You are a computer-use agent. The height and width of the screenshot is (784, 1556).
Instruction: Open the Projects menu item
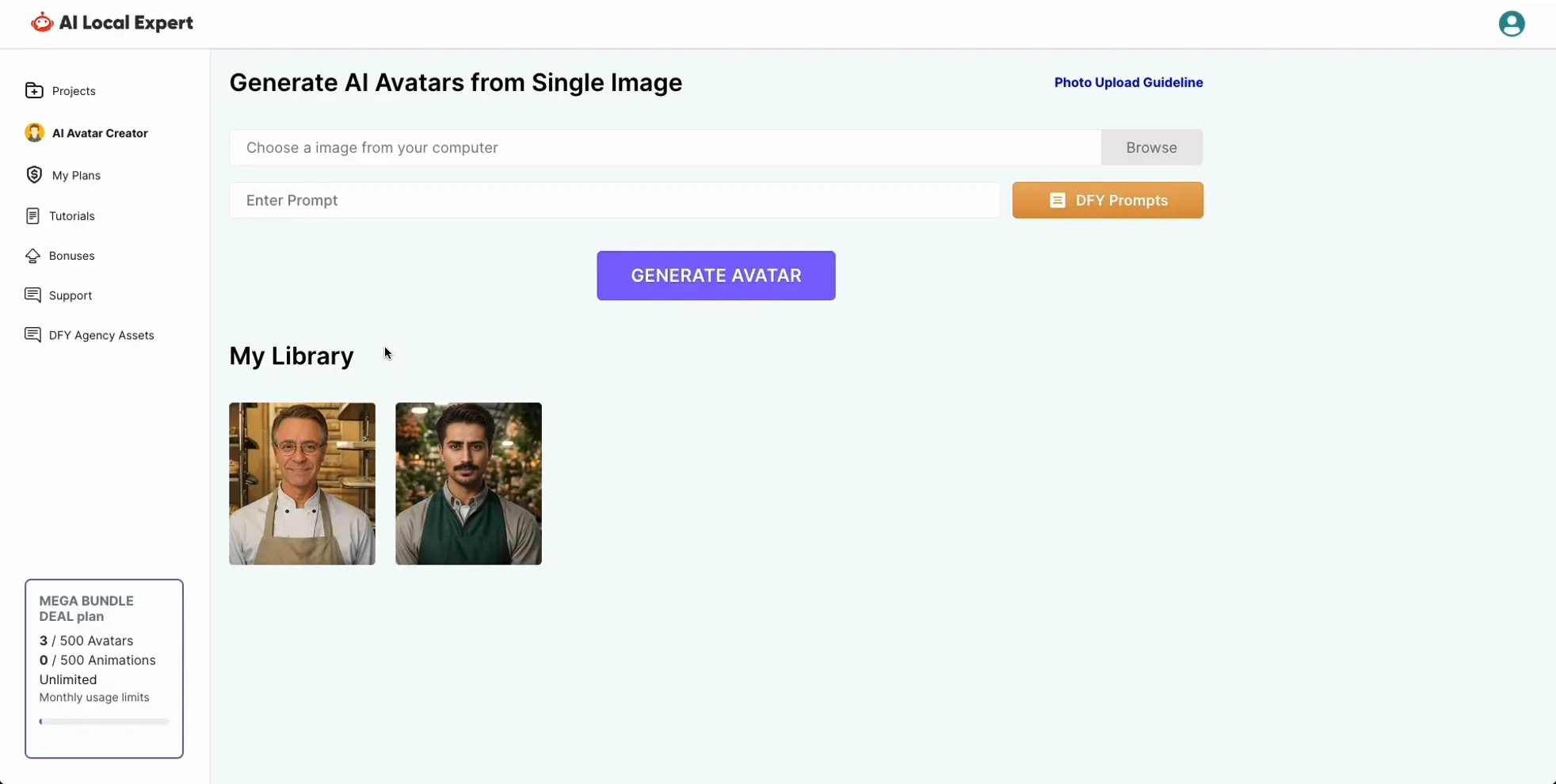pyautogui.click(x=74, y=91)
